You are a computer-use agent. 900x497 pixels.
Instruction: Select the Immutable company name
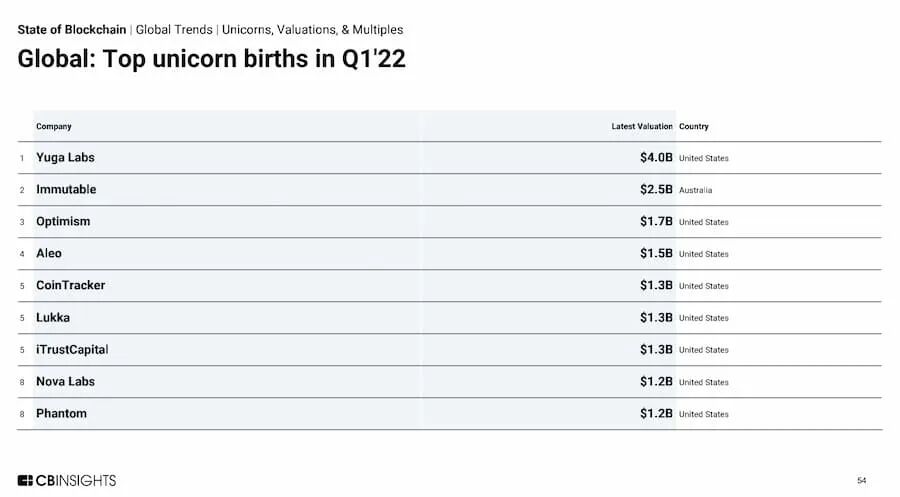pos(66,190)
